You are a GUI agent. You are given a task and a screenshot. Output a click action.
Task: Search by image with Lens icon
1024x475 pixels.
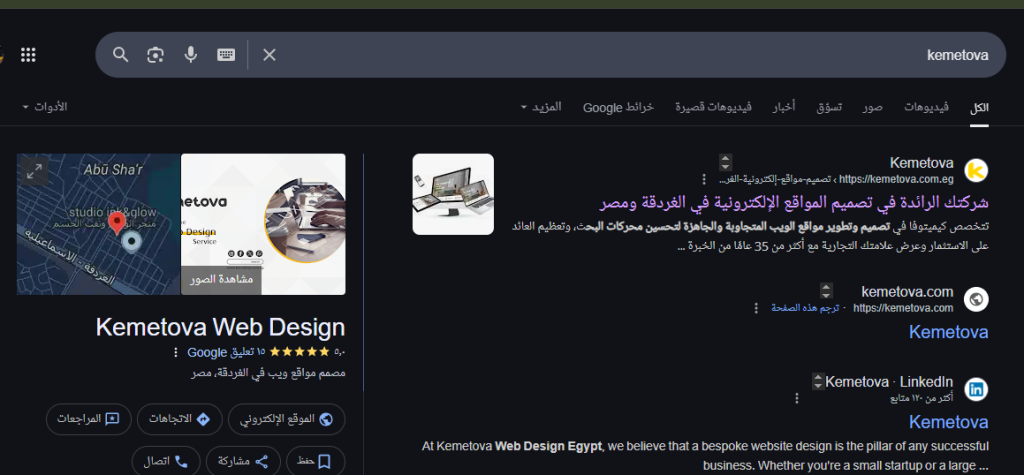[155, 55]
